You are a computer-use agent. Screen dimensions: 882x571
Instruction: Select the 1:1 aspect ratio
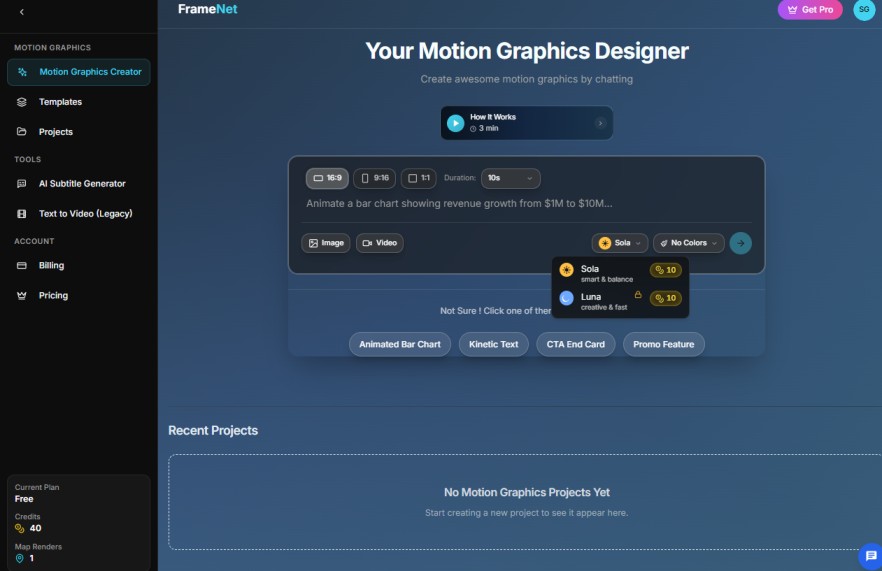pyautogui.click(x=419, y=178)
